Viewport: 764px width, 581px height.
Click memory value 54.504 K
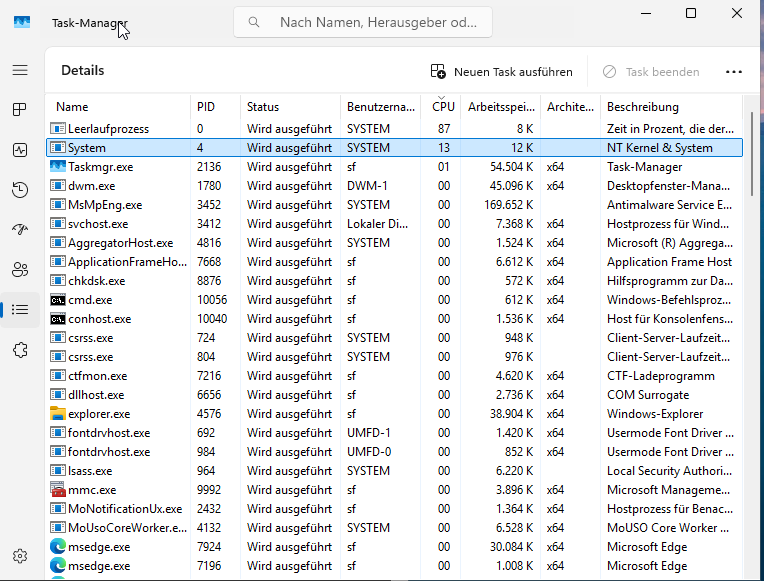coord(512,167)
